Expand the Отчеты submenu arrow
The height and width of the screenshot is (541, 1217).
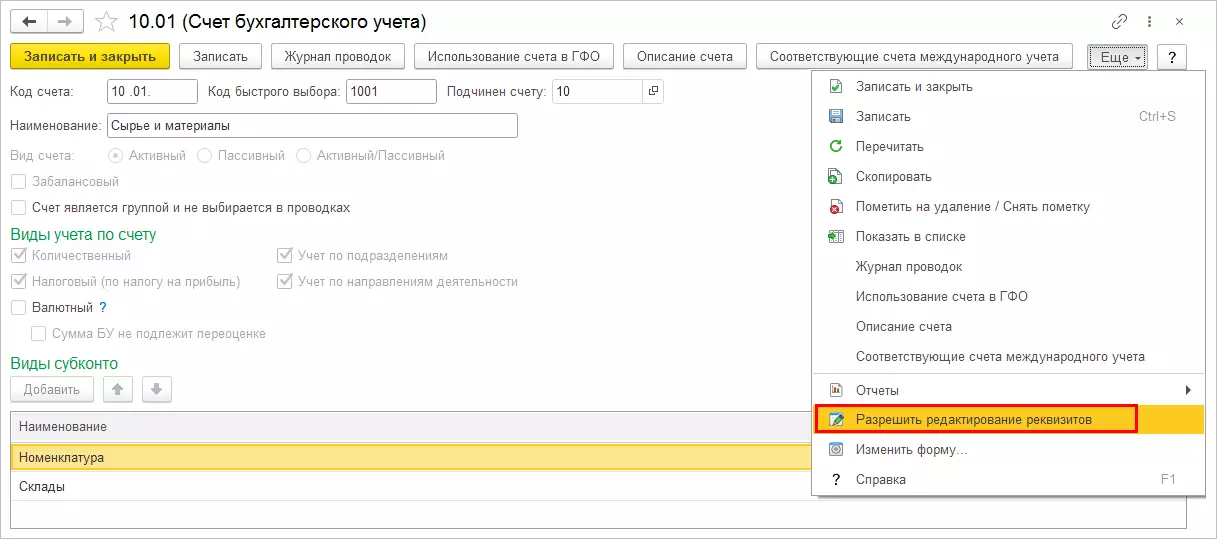pos(1188,389)
